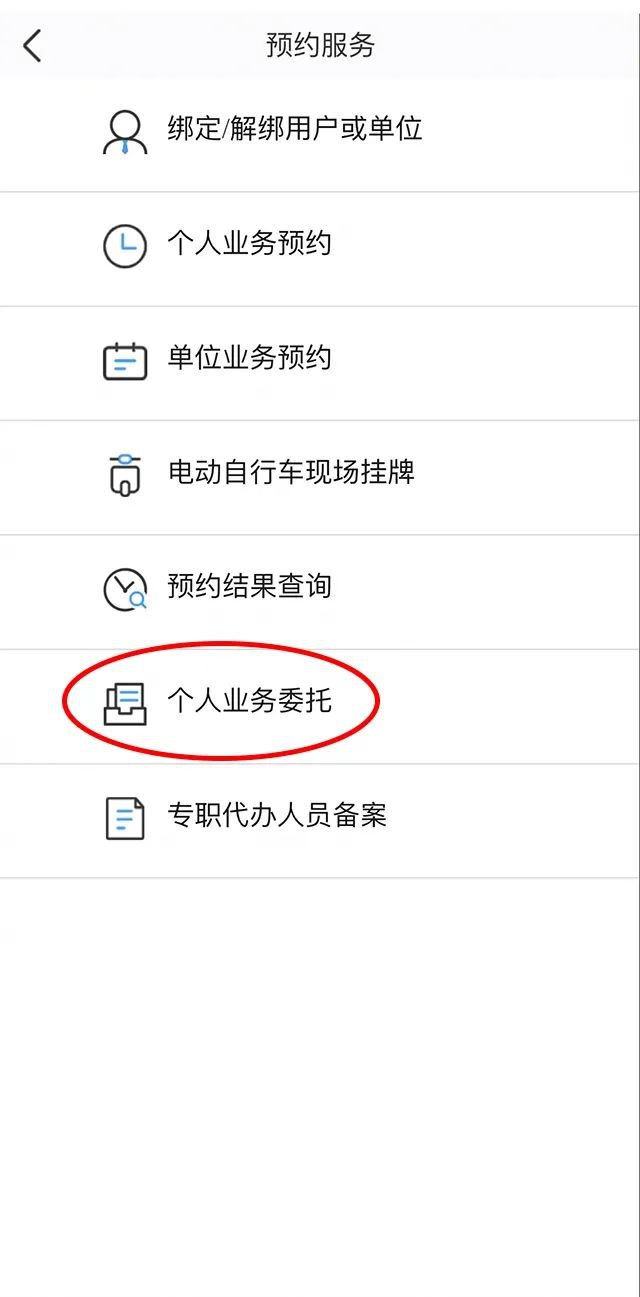Tap the back arrow in header
Image resolution: width=640 pixels, height=1297 pixels.
(x=32, y=45)
